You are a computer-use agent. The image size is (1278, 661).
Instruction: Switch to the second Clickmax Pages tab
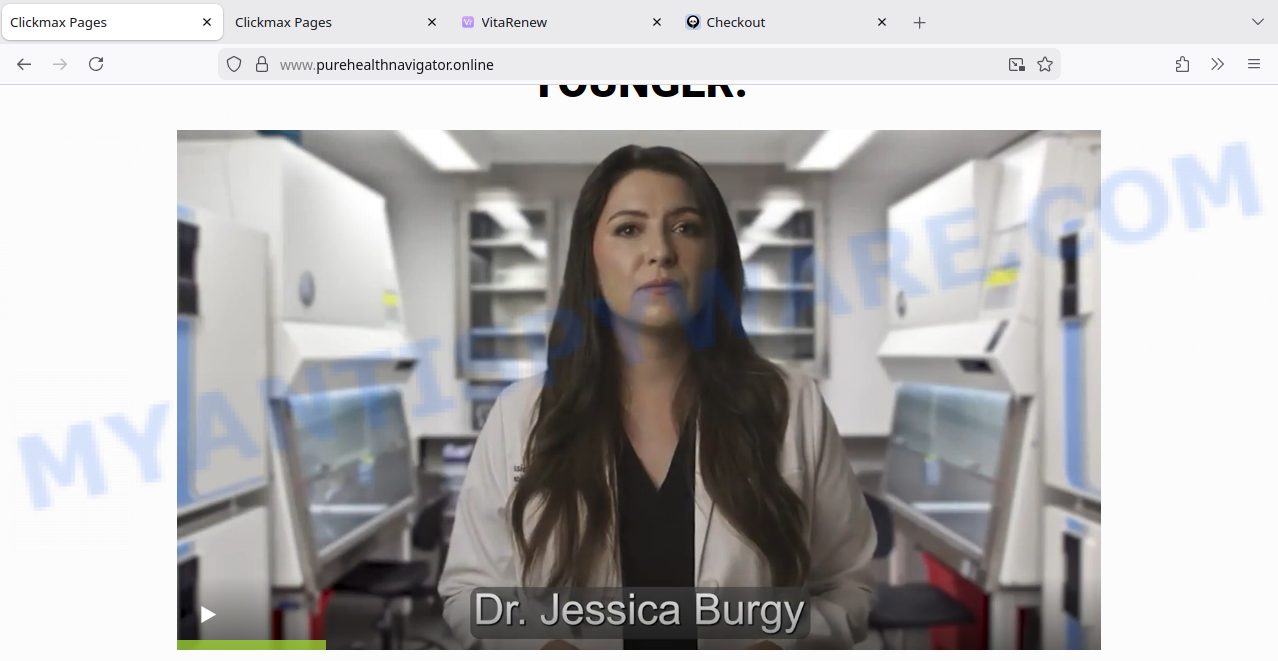point(320,22)
